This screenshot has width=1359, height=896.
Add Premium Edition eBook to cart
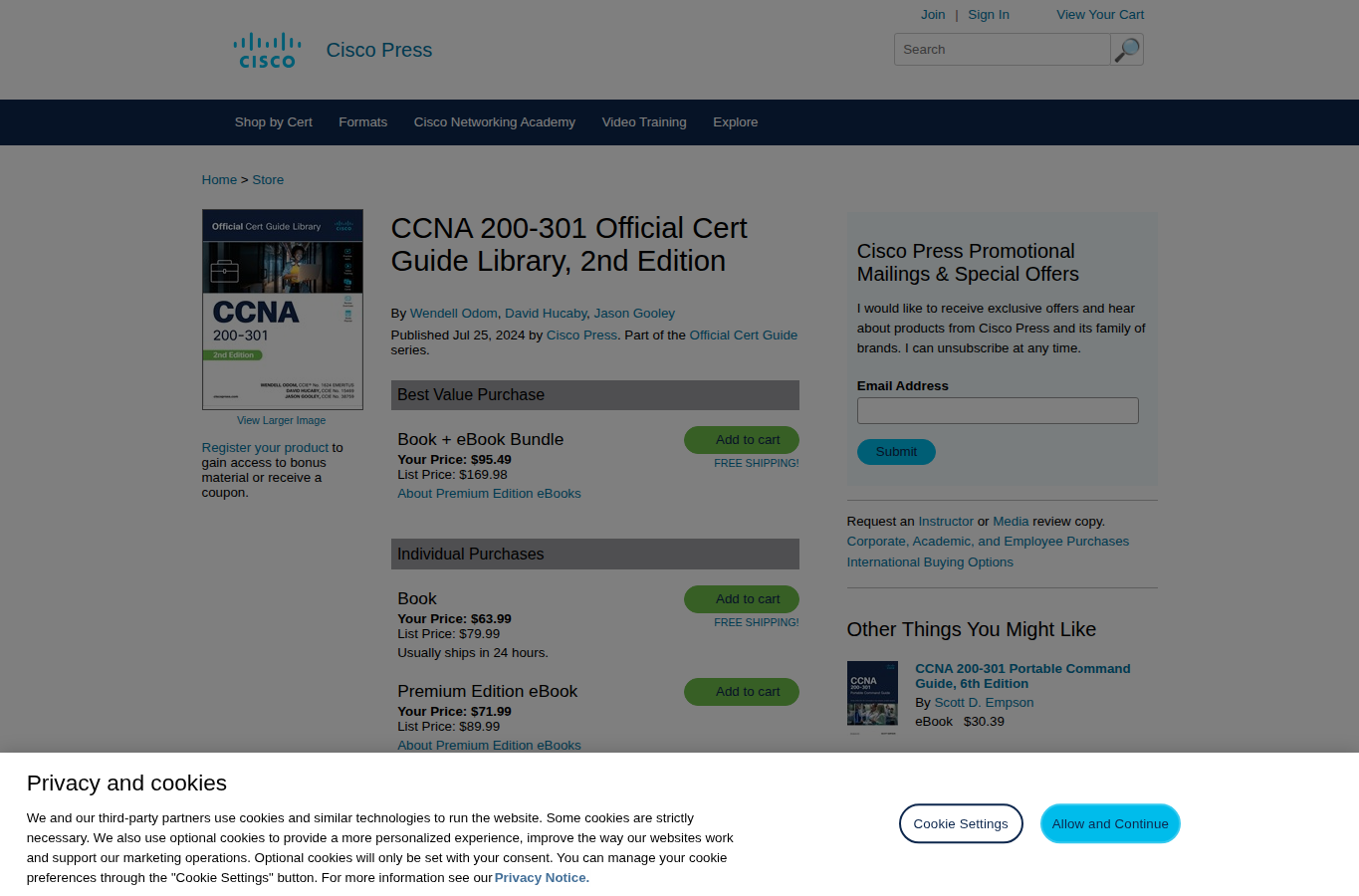point(742,692)
